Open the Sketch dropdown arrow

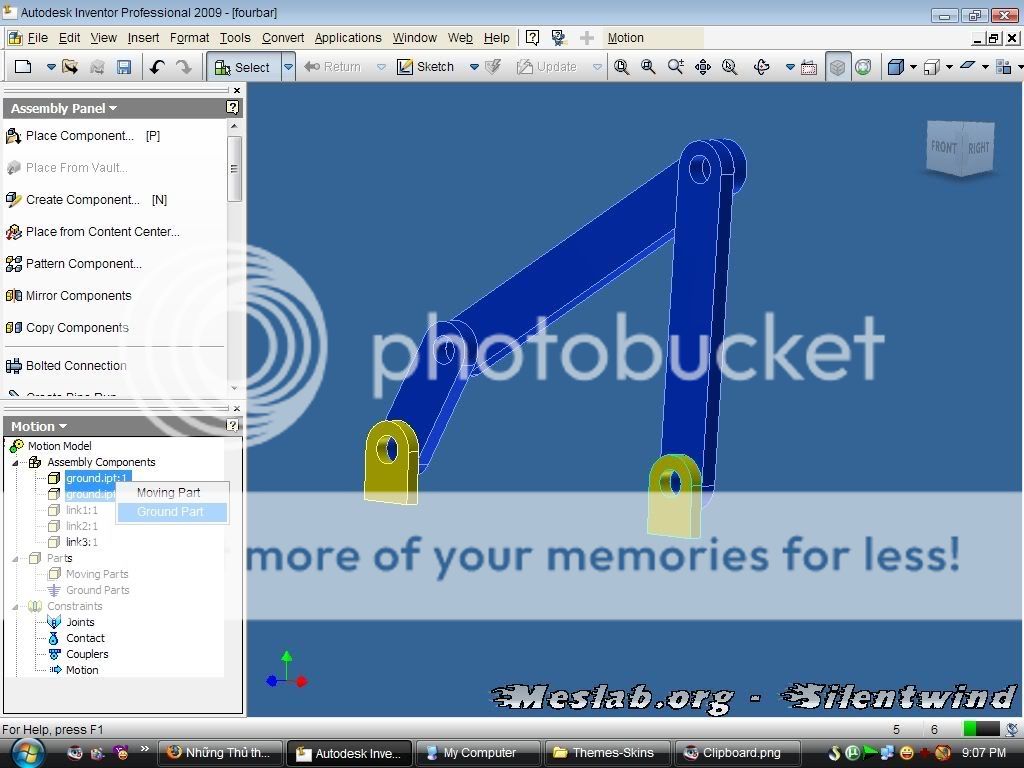click(475, 67)
